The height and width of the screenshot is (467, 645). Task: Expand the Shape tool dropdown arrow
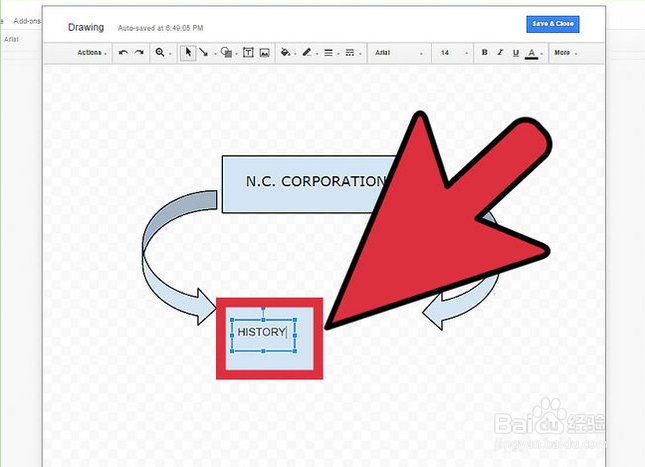coord(237,54)
